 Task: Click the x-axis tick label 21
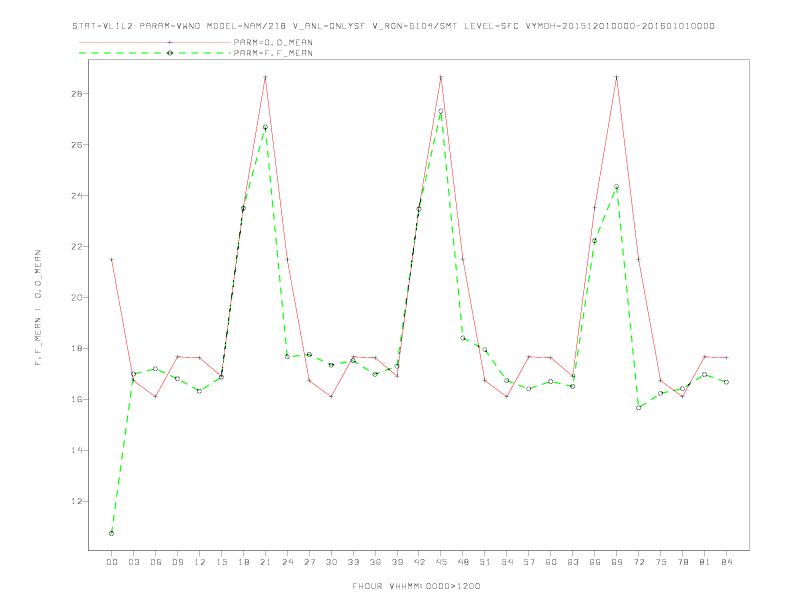(x=265, y=562)
